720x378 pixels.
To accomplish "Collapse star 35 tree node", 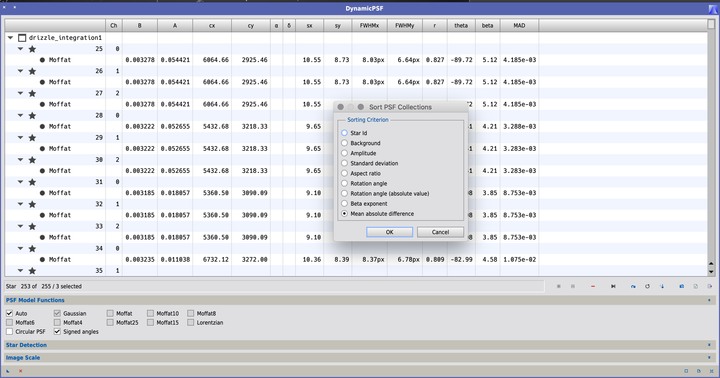I will 20,271.
